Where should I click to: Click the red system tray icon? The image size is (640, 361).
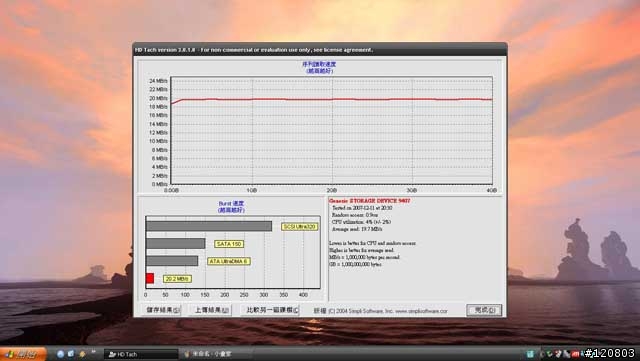[576, 354]
